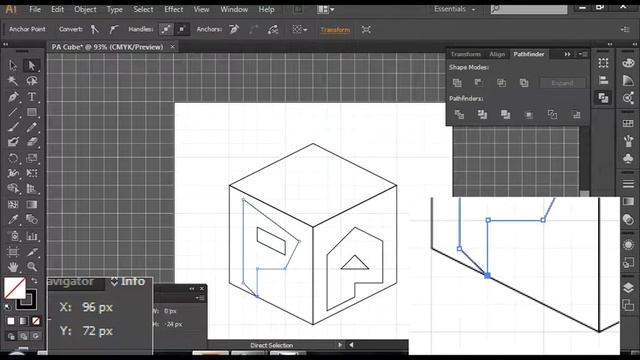Enable hide handles for multiple anchor points
The image size is (640, 360).
click(182, 29)
